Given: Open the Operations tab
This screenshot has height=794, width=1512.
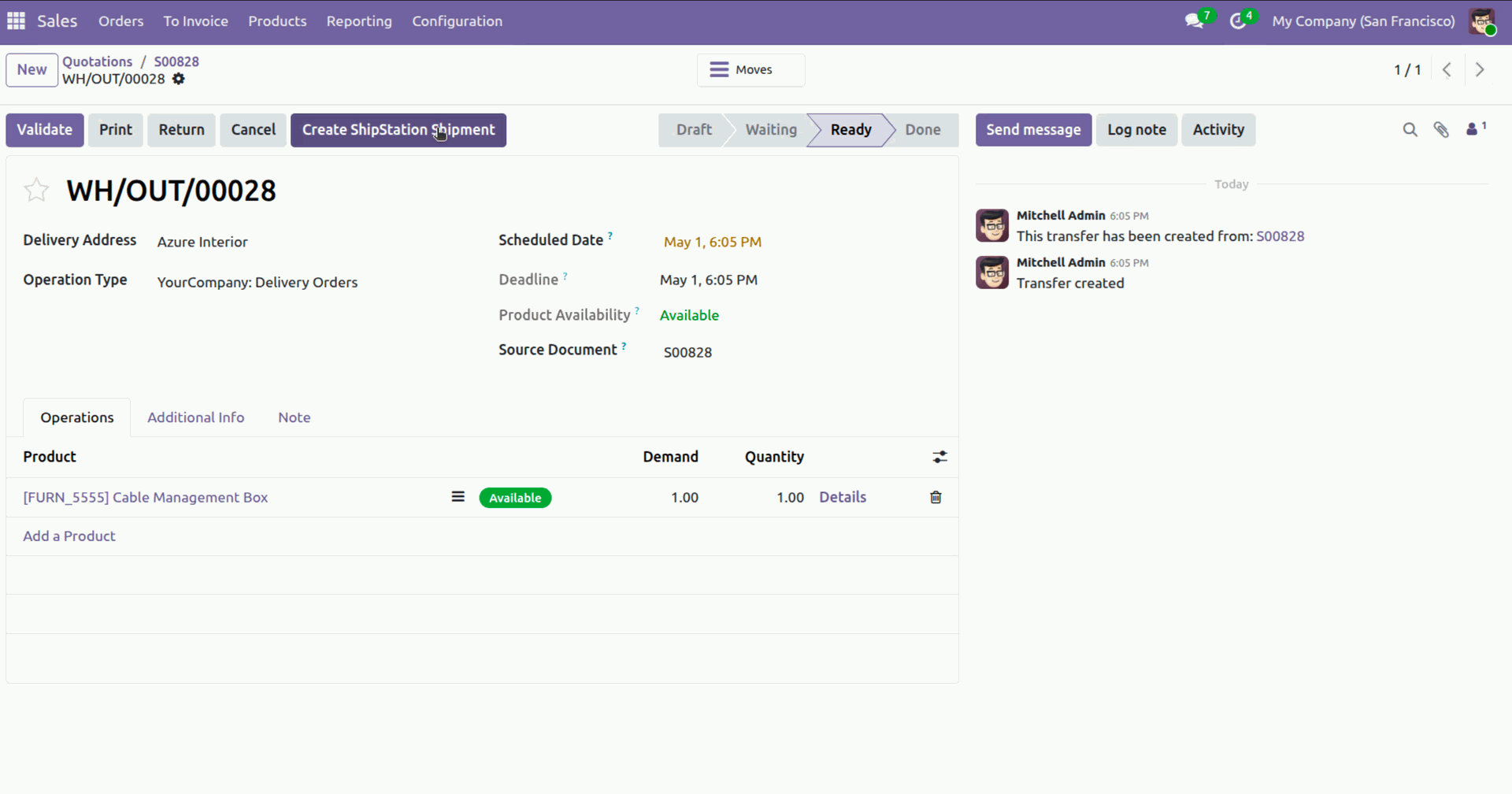Looking at the screenshot, I should point(77,417).
